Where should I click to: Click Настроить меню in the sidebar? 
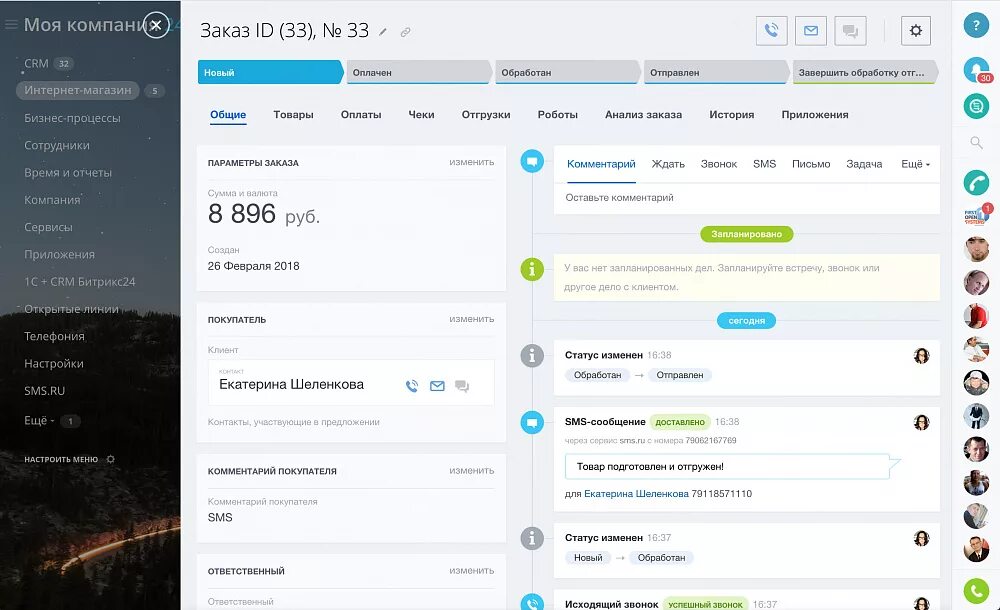(61, 459)
